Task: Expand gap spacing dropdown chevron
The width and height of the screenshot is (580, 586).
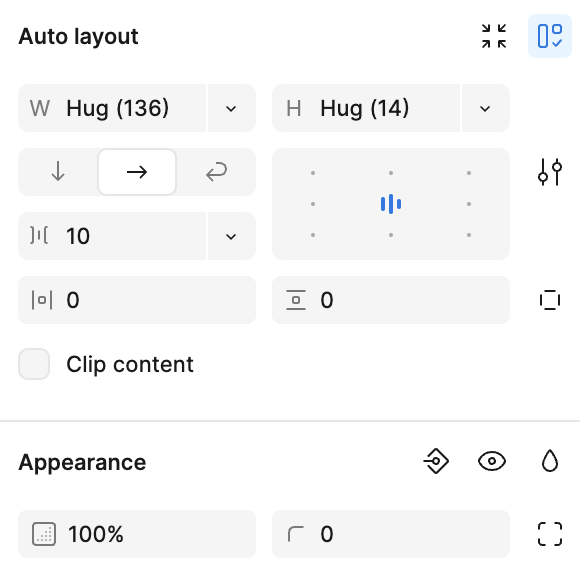Action: tap(231, 236)
